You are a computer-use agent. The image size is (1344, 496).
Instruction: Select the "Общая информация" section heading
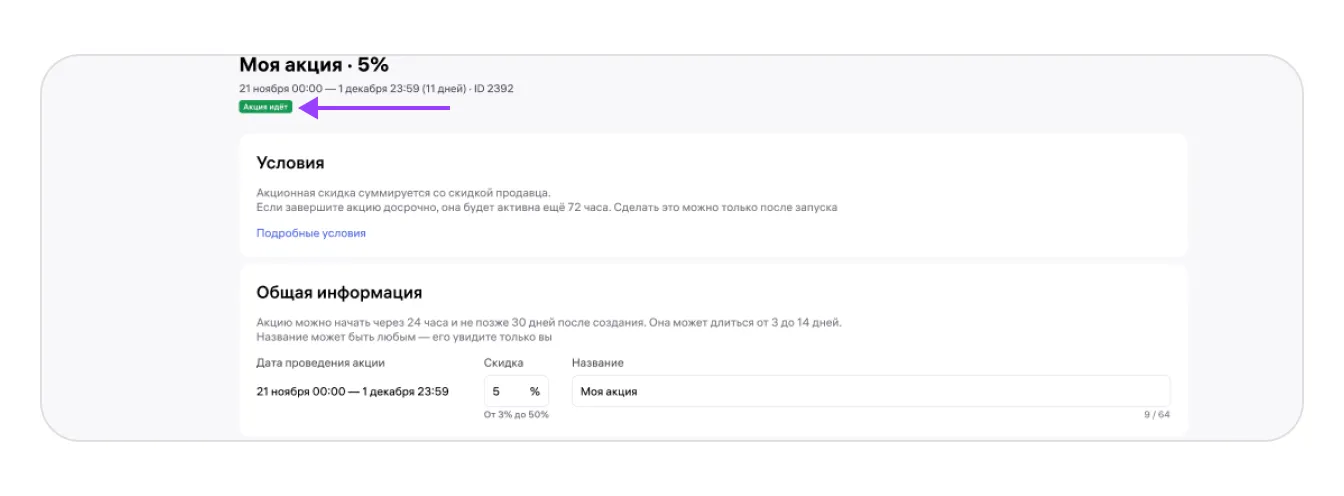[x=339, y=293]
